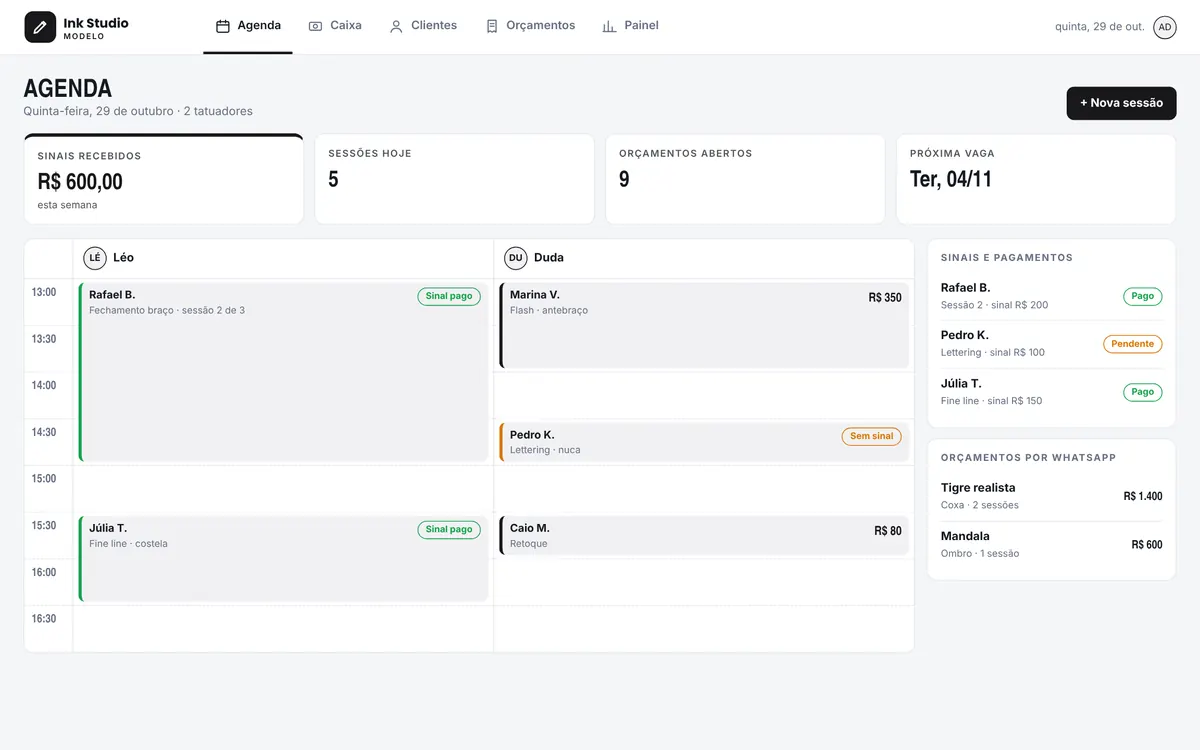This screenshot has height=750, width=1200.
Task: Go to the Clientes tab
Action: [x=423, y=26]
